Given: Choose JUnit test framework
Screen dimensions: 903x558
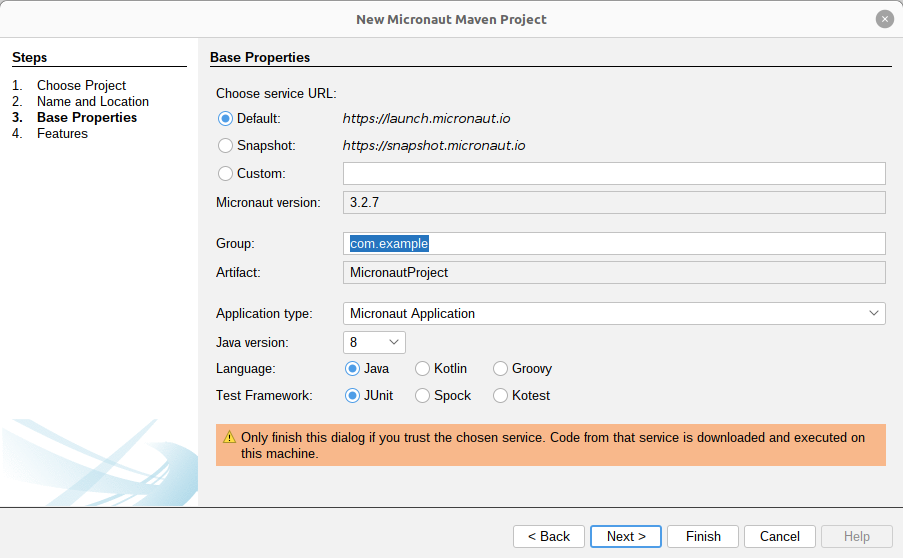Looking at the screenshot, I should [x=352, y=396].
